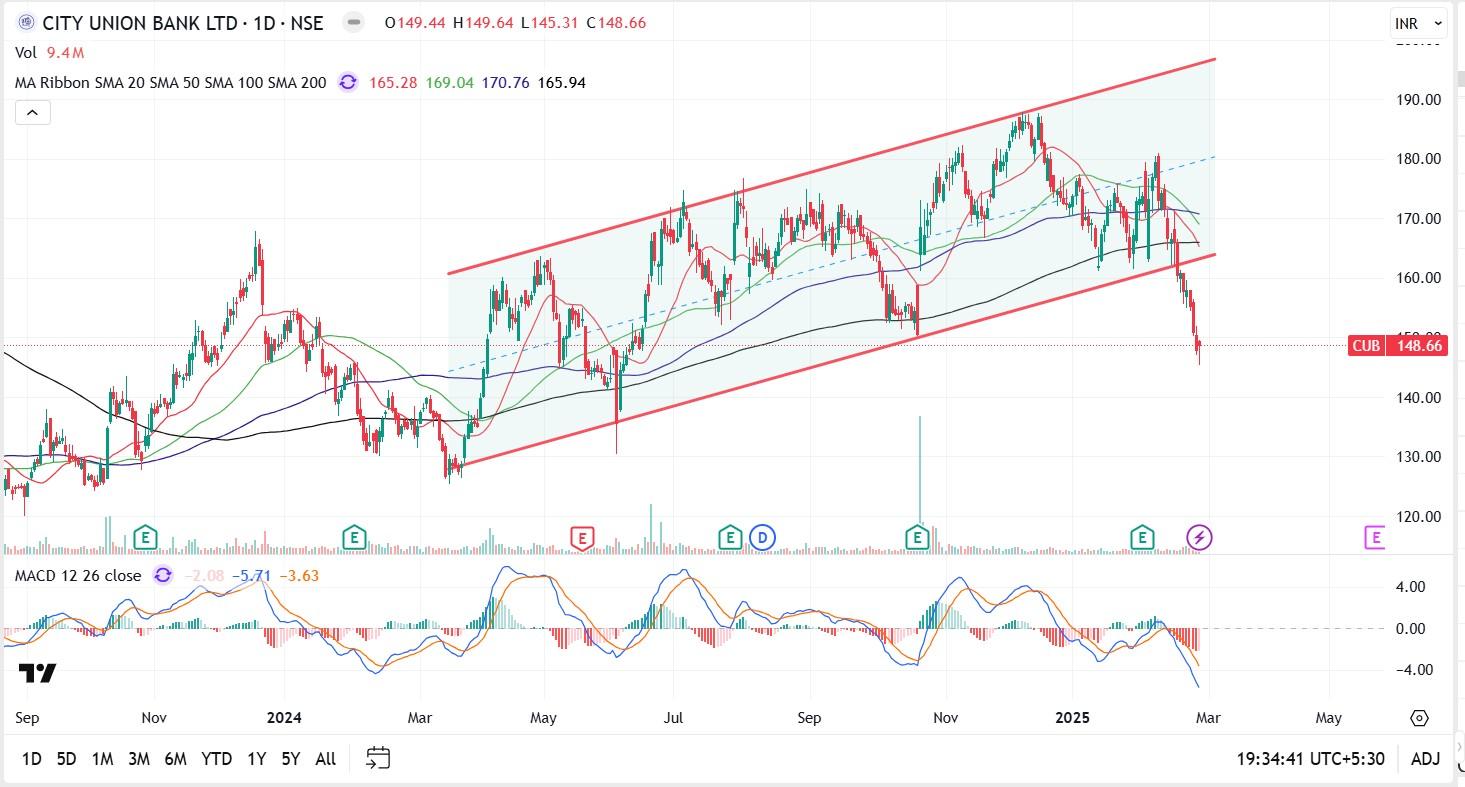This screenshot has height=787, width=1465.
Task: Select the 6M time range
Action: pos(175,759)
